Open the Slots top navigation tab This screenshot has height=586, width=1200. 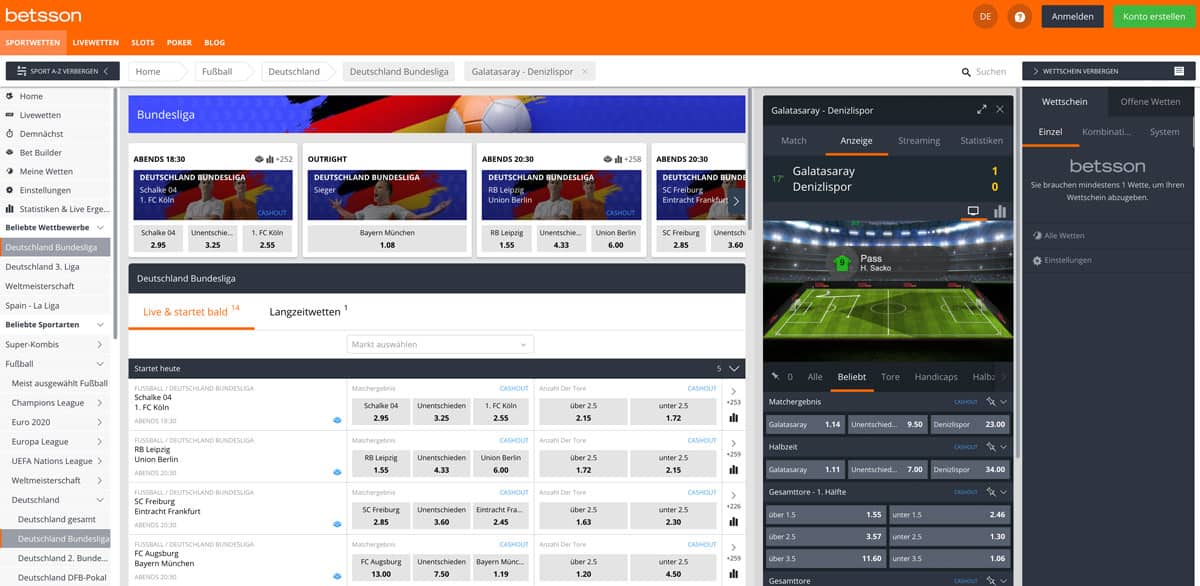[x=143, y=43]
